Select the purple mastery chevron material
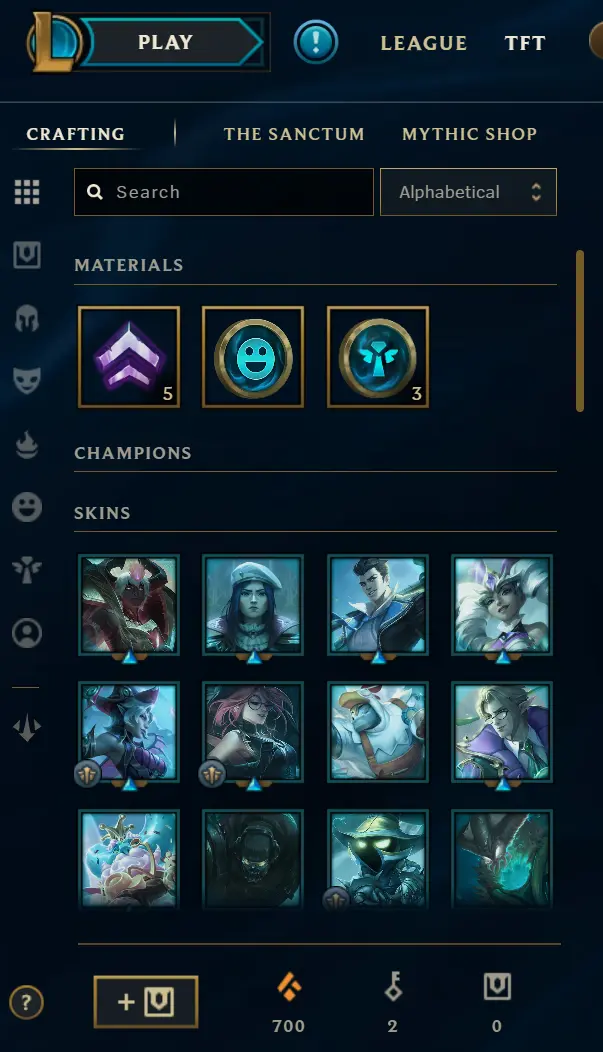Screen dimensions: 603x1052 pos(129,357)
